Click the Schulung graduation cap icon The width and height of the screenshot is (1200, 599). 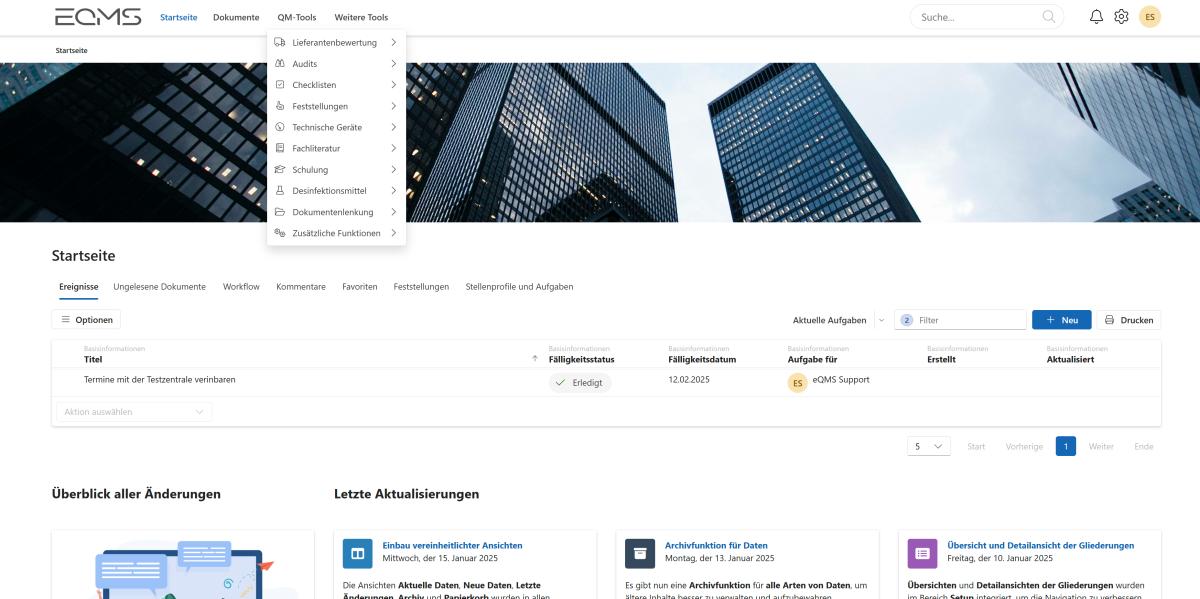tap(280, 170)
